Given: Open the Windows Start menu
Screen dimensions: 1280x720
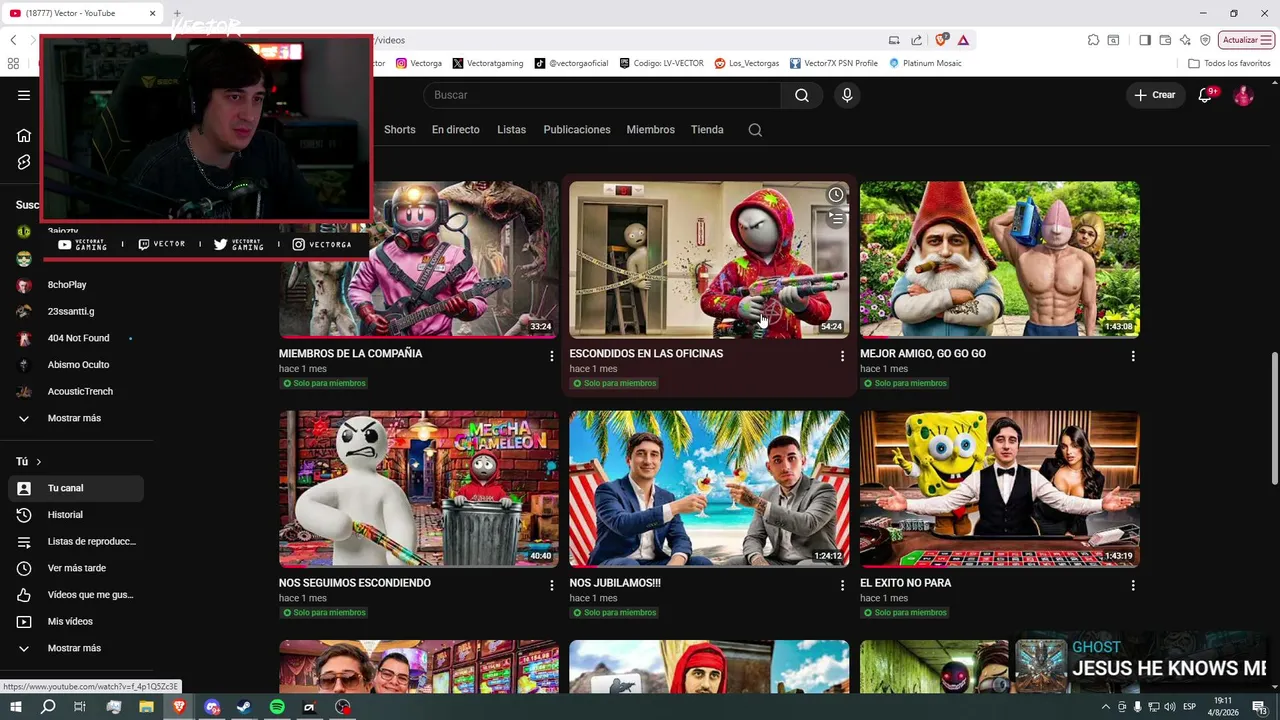Looking at the screenshot, I should [x=16, y=707].
